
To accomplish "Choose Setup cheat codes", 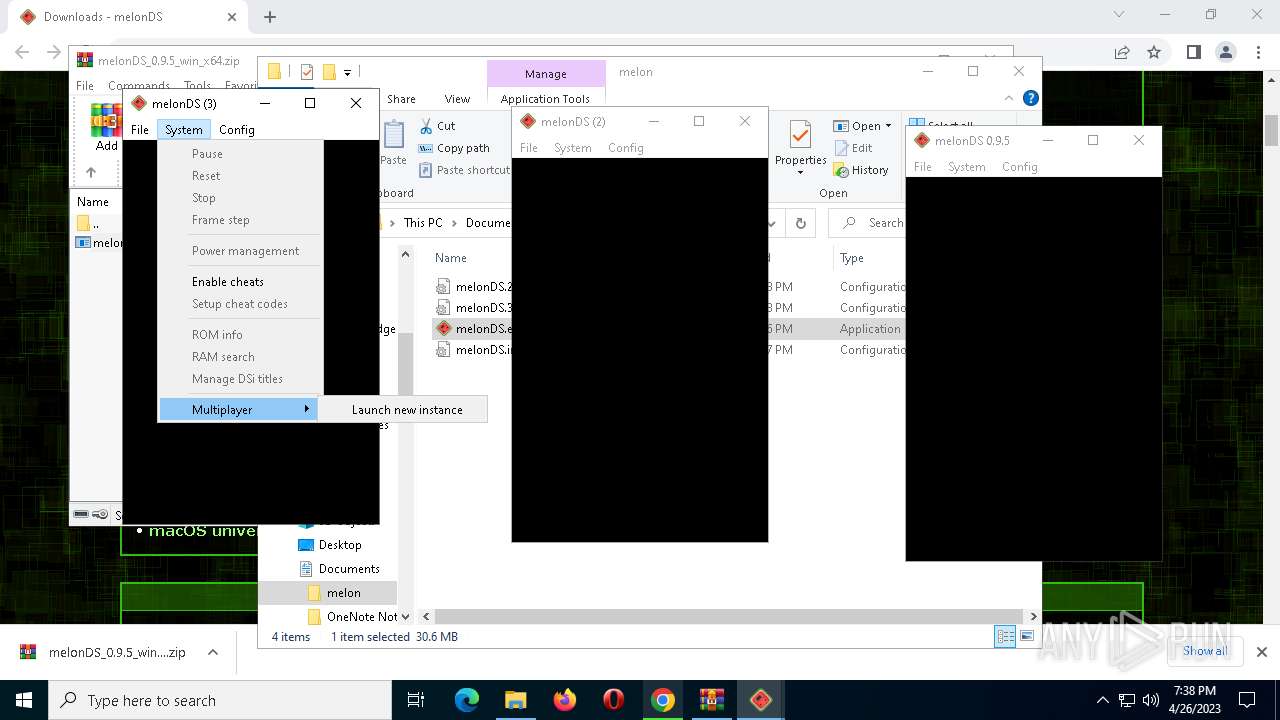I will point(240,304).
